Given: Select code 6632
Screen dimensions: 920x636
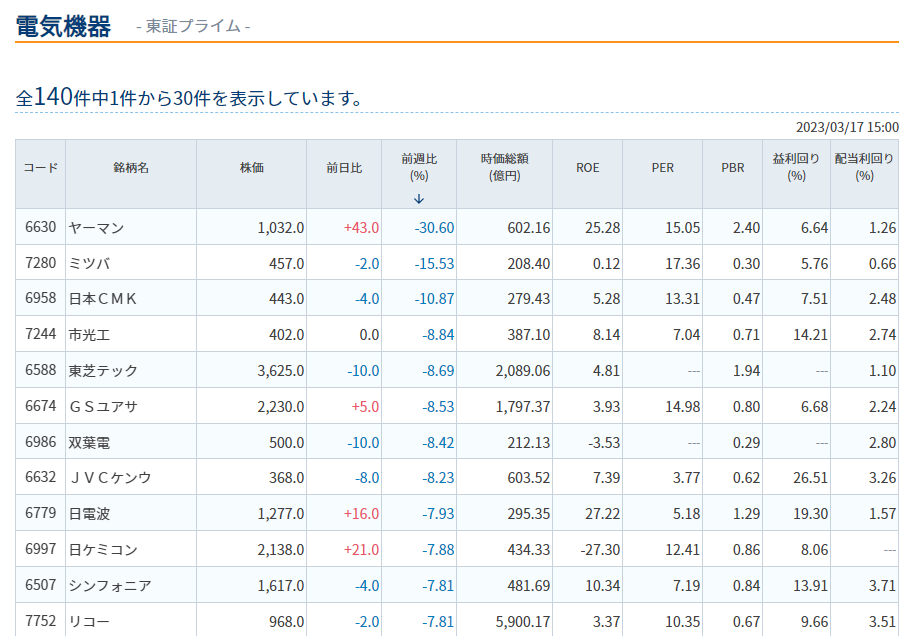Looking at the screenshot, I should (40, 477).
